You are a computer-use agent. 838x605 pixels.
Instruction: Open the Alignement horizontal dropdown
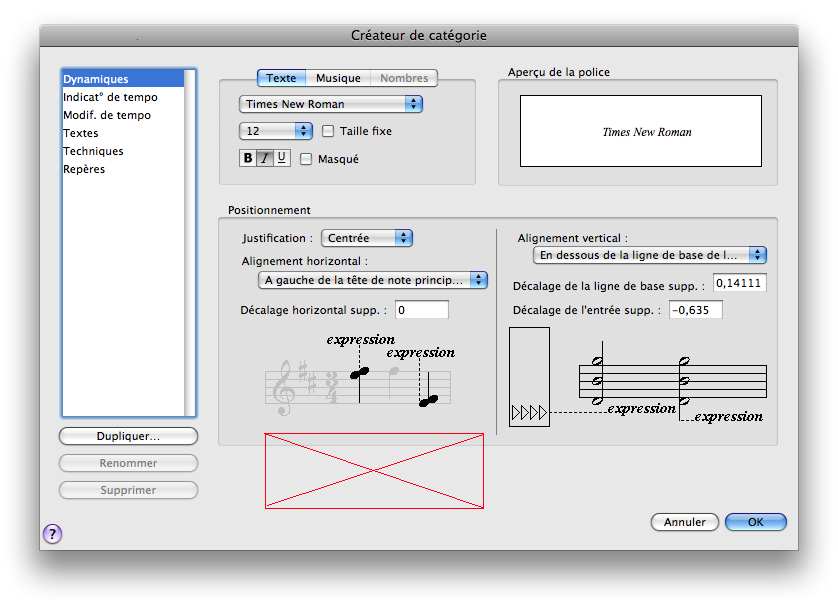pyautogui.click(x=372, y=280)
